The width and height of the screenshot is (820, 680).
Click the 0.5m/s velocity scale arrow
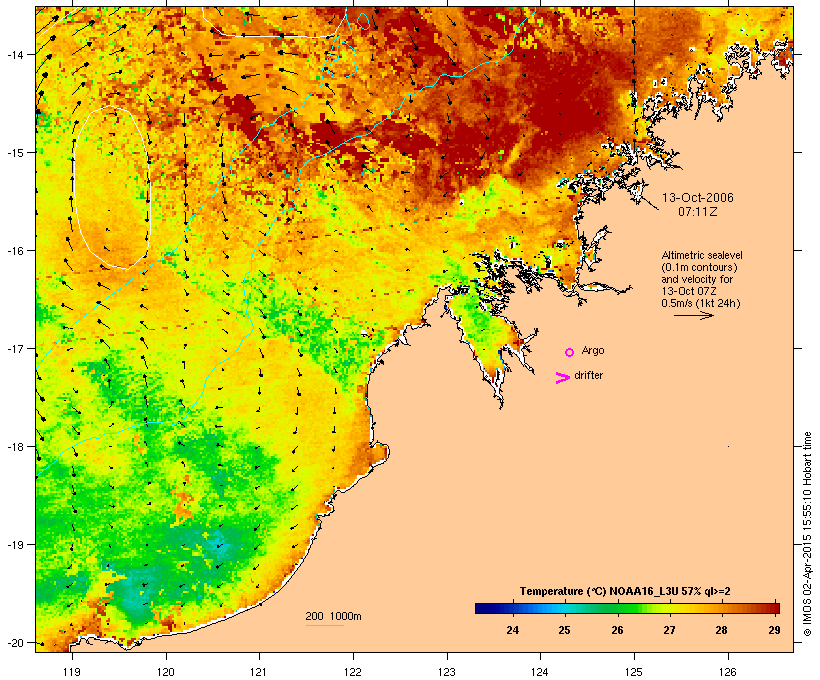click(x=693, y=315)
